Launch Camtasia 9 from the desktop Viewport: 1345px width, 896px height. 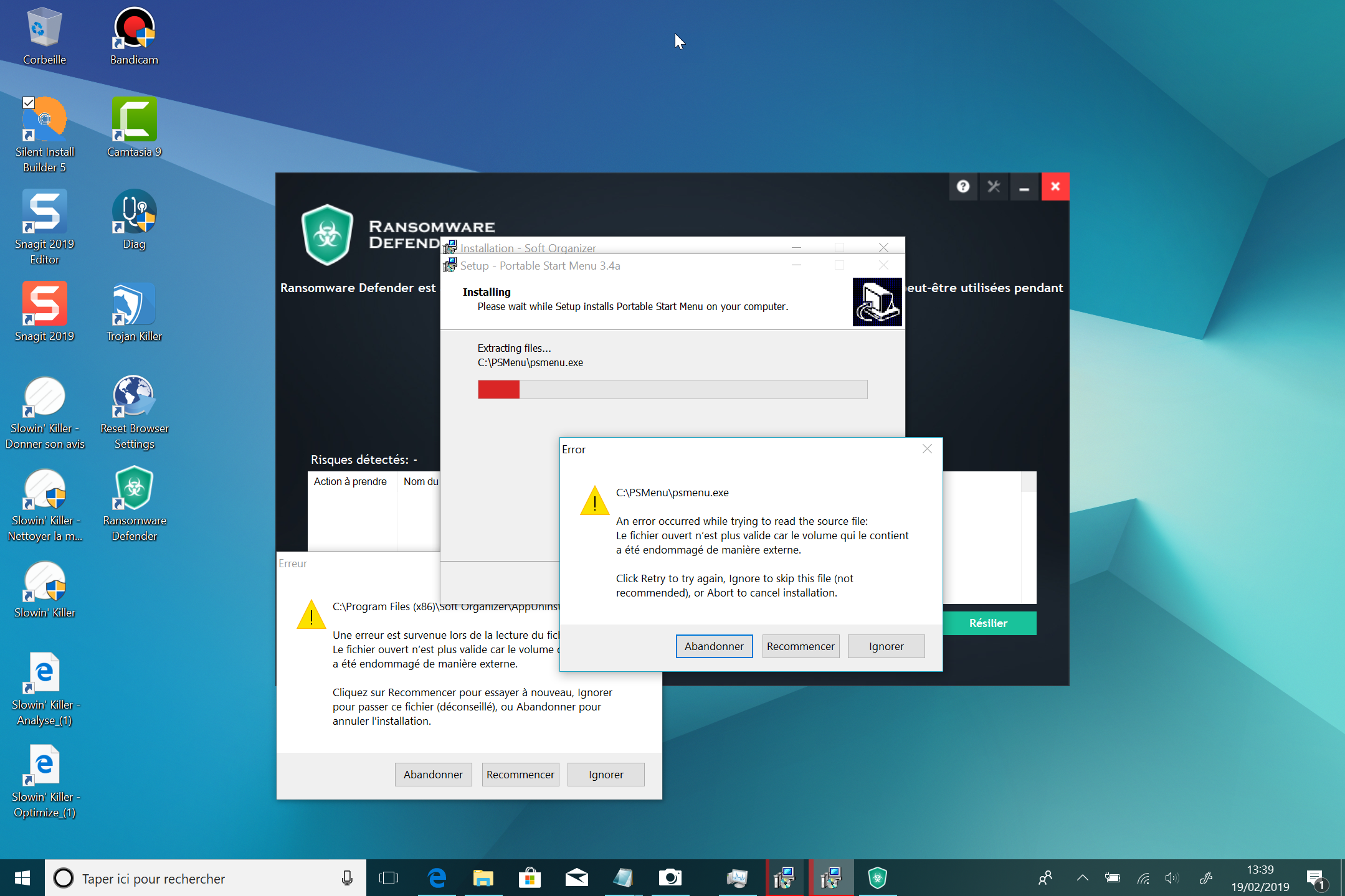134,128
